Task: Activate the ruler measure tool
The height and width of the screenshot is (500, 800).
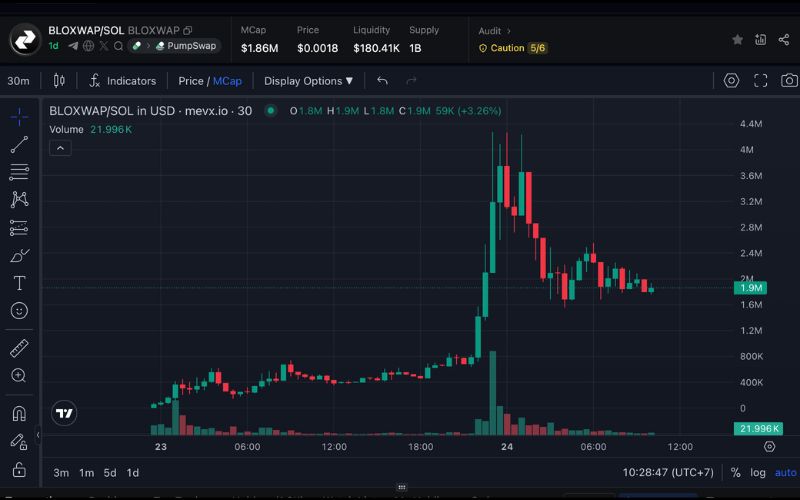Action: 19,348
